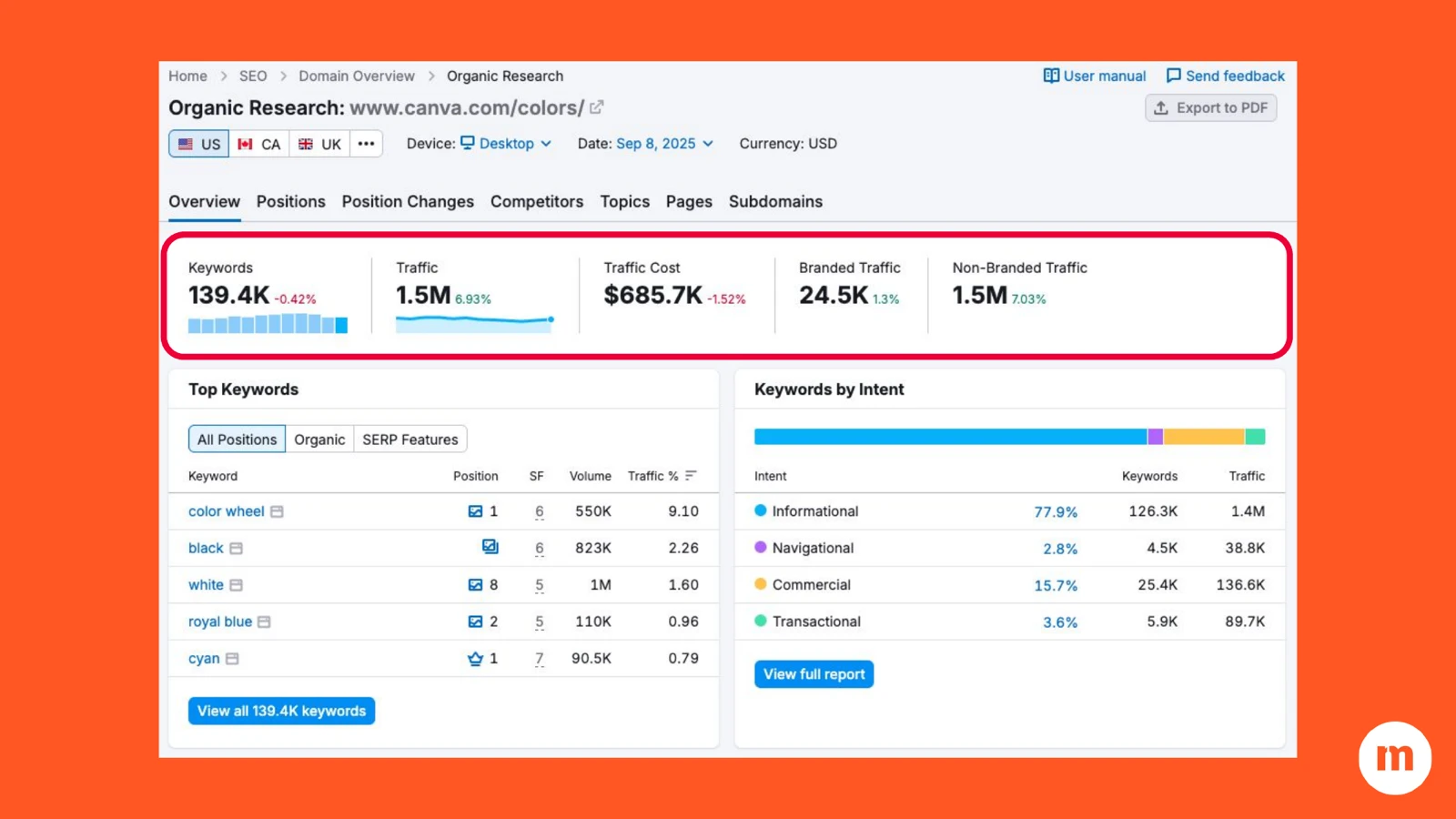The image size is (1456, 819).
Task: Click image pack icon in royal blue row
Action: tap(475, 622)
